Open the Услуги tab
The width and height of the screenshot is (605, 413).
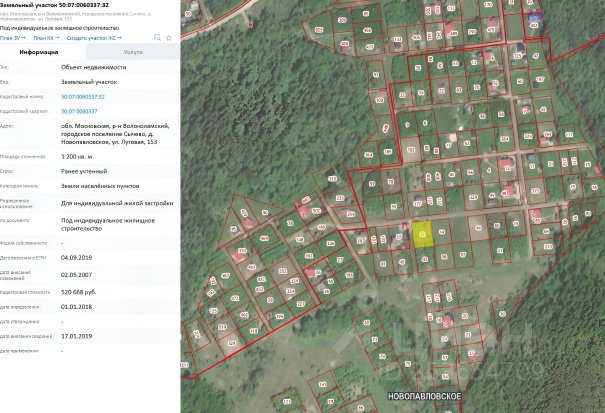click(133, 52)
